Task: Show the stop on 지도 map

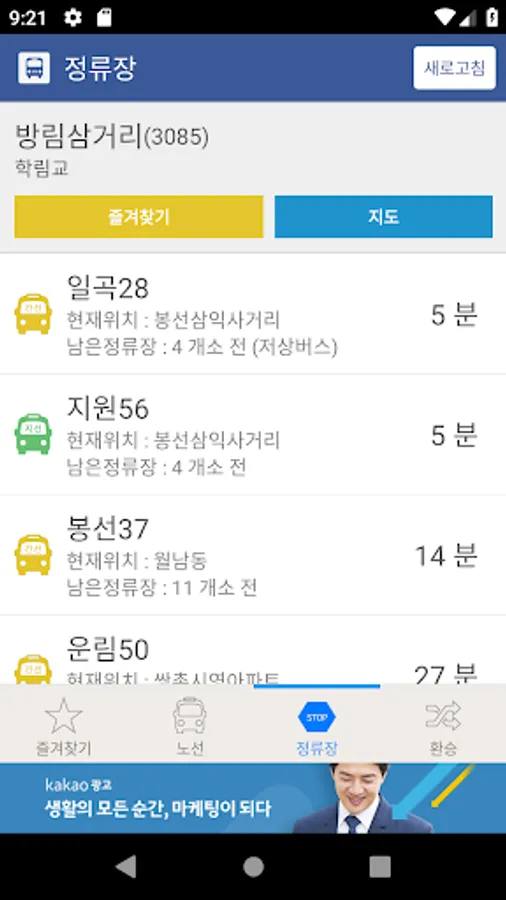Action: tap(383, 216)
